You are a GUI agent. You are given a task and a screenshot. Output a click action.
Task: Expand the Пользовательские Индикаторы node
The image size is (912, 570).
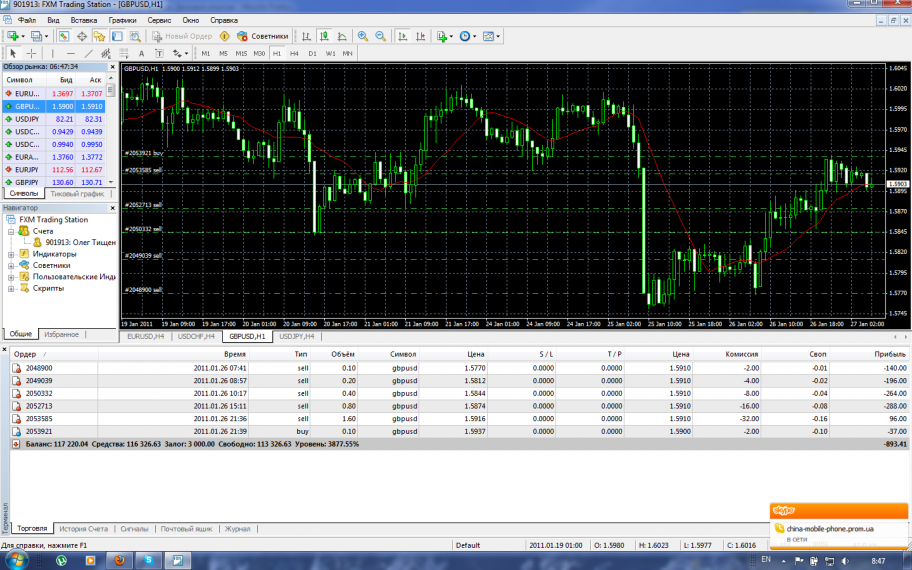pyautogui.click(x=11, y=277)
